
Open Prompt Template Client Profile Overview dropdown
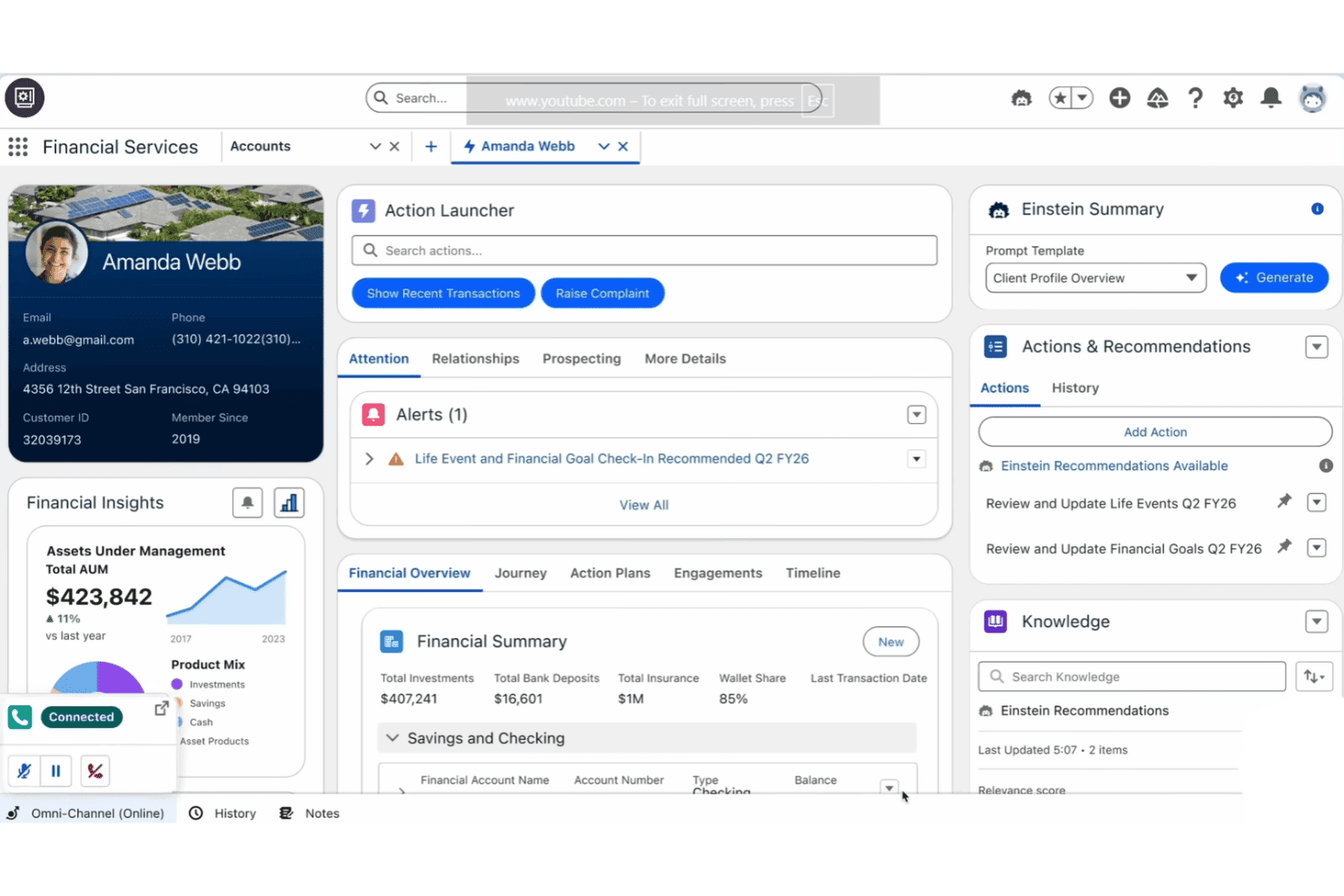click(x=1096, y=278)
